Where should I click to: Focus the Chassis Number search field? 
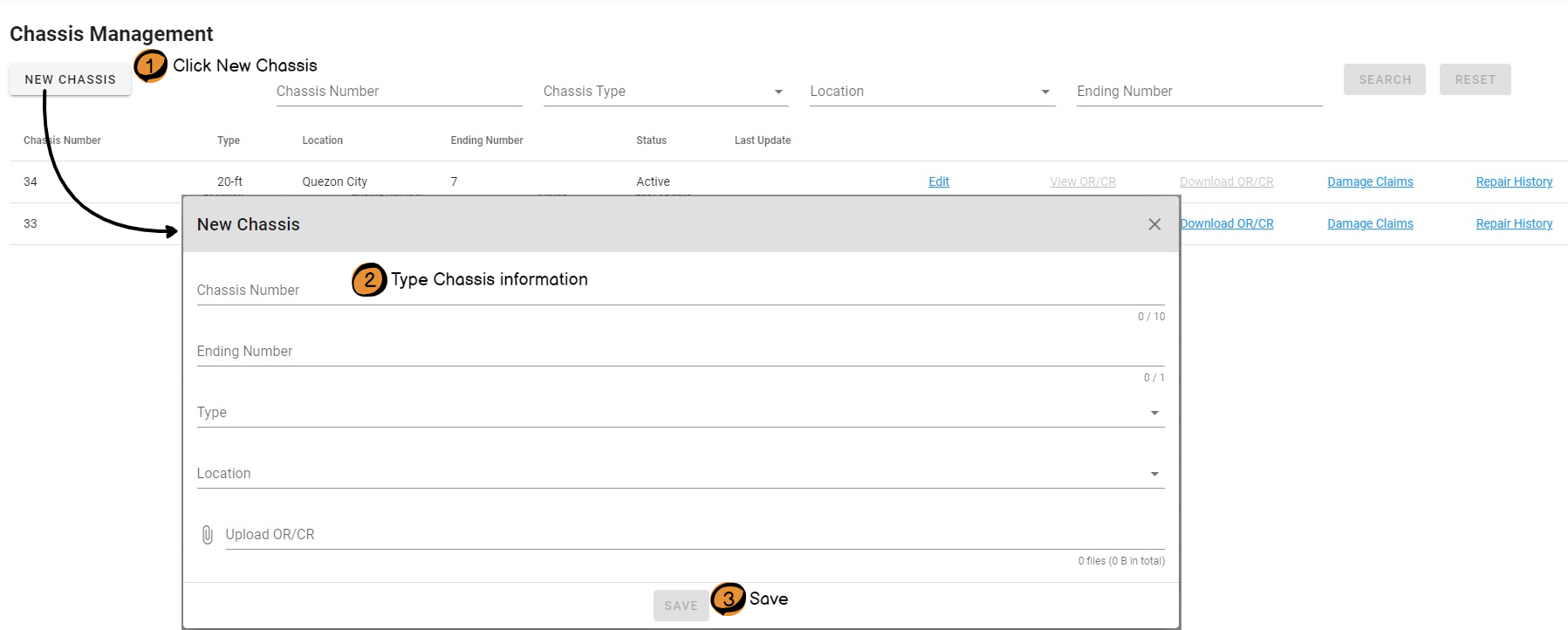pyautogui.click(x=399, y=92)
